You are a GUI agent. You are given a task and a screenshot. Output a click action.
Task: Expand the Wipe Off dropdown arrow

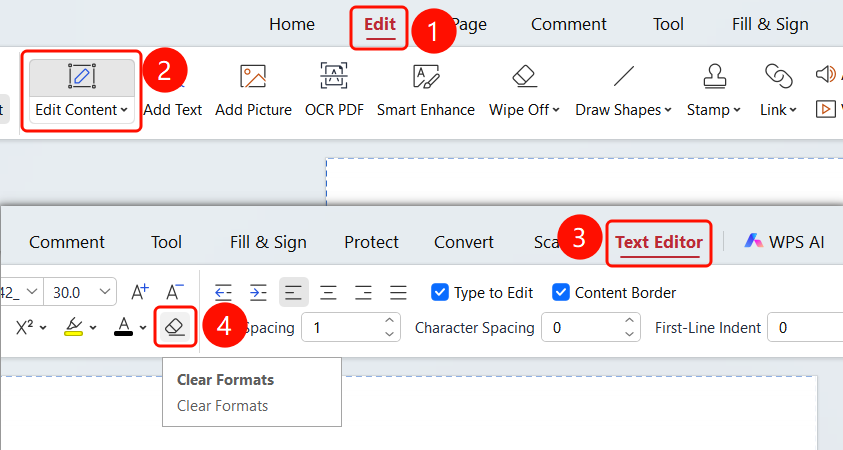pyautogui.click(x=556, y=110)
